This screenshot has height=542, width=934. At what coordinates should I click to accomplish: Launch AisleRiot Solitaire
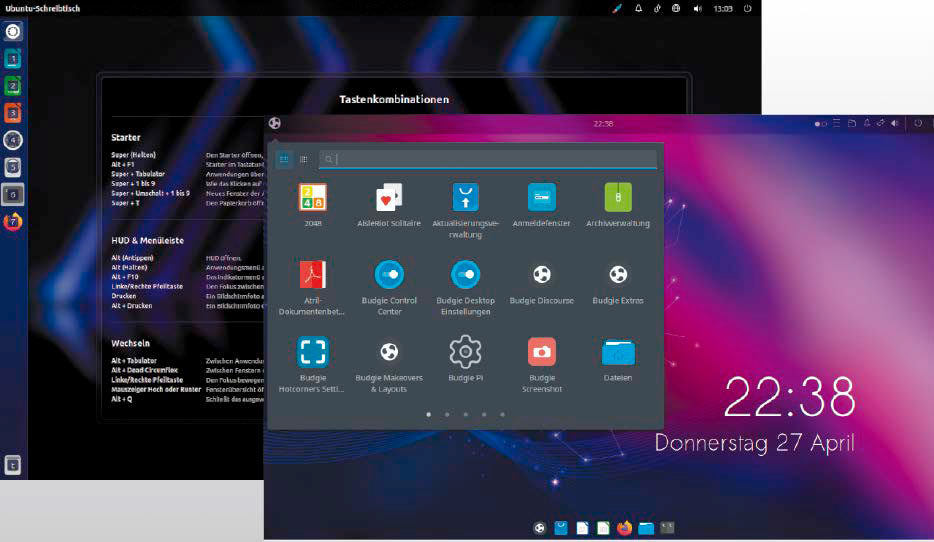[x=389, y=204]
